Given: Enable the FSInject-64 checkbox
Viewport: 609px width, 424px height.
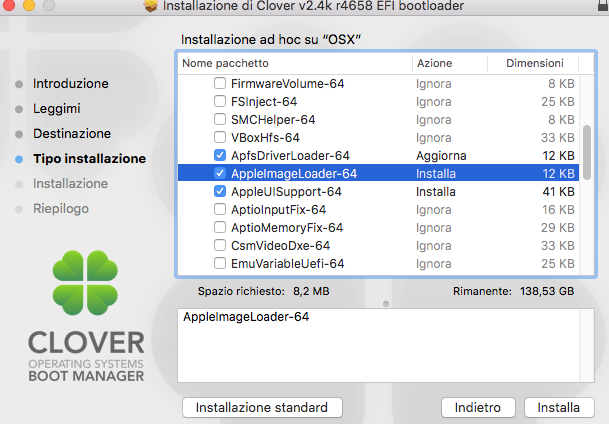Looking at the screenshot, I should click(220, 101).
